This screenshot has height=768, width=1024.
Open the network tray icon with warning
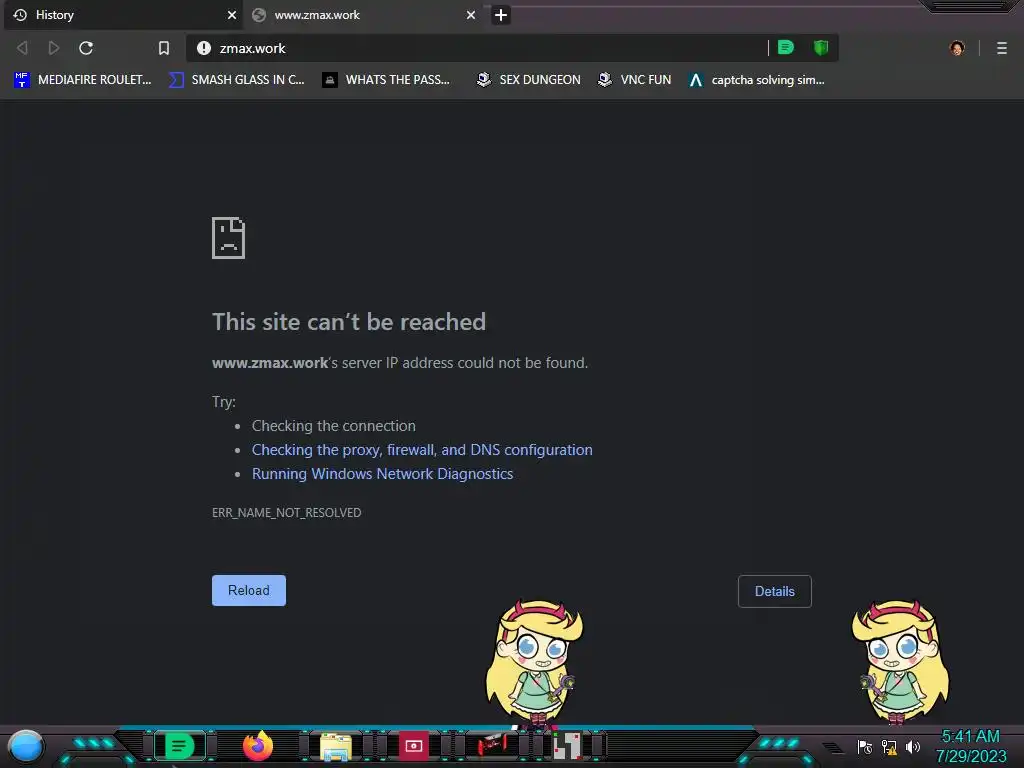pos(889,746)
